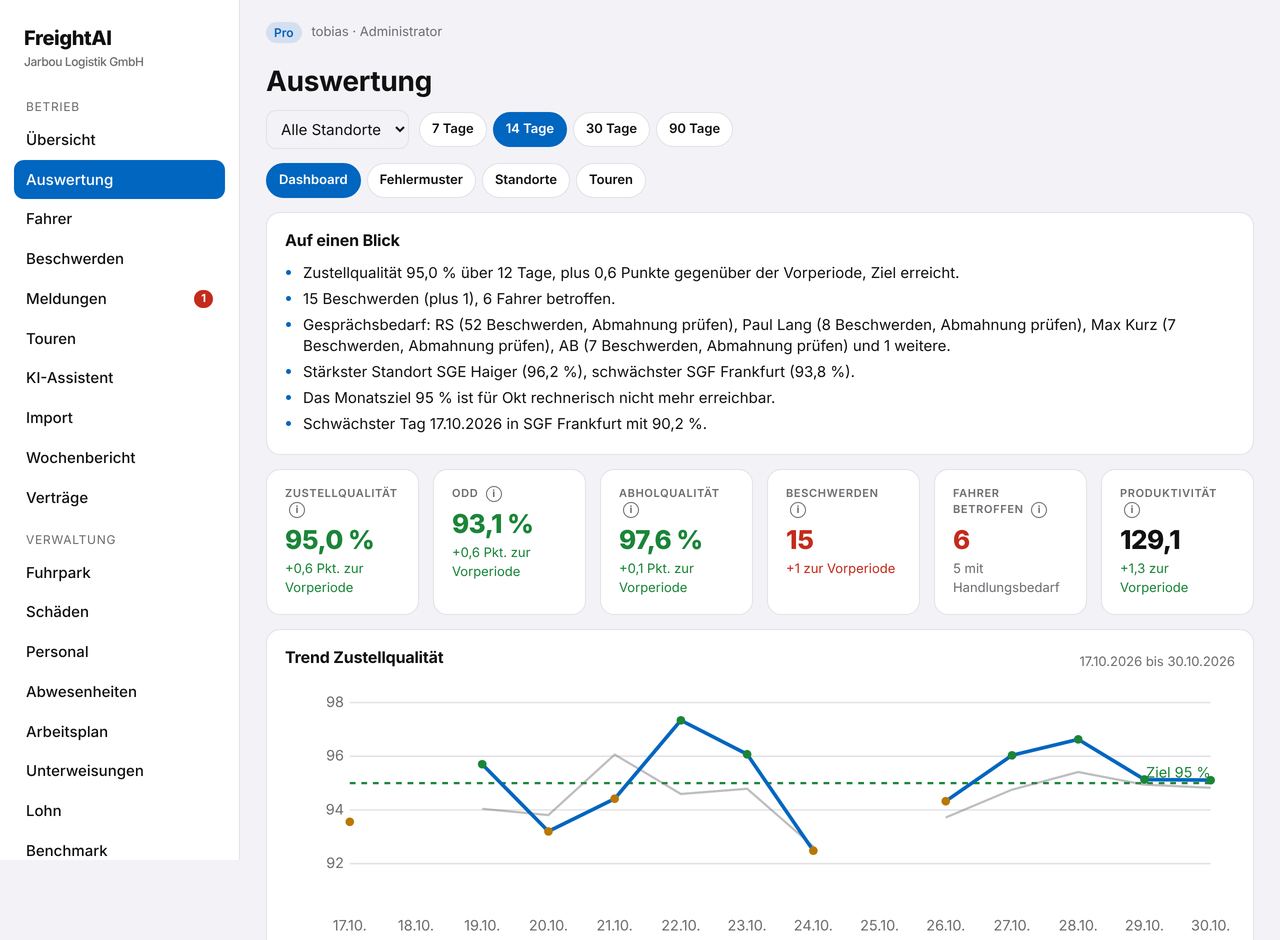Click the info icon in the Beschwerden card
The height and width of the screenshot is (940, 1280).
click(x=798, y=510)
